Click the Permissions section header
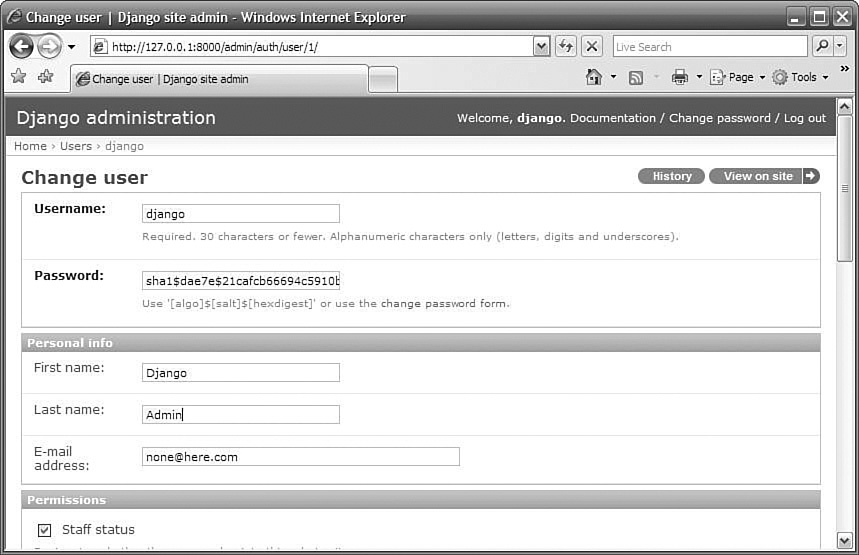Screen dimensions: 859x555 coord(421,500)
